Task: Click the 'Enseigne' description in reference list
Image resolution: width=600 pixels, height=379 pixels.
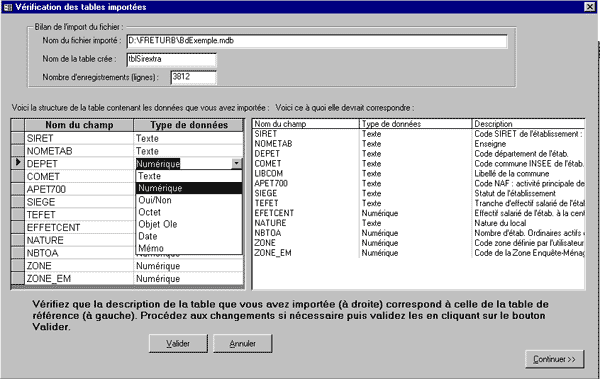Action: click(x=490, y=144)
